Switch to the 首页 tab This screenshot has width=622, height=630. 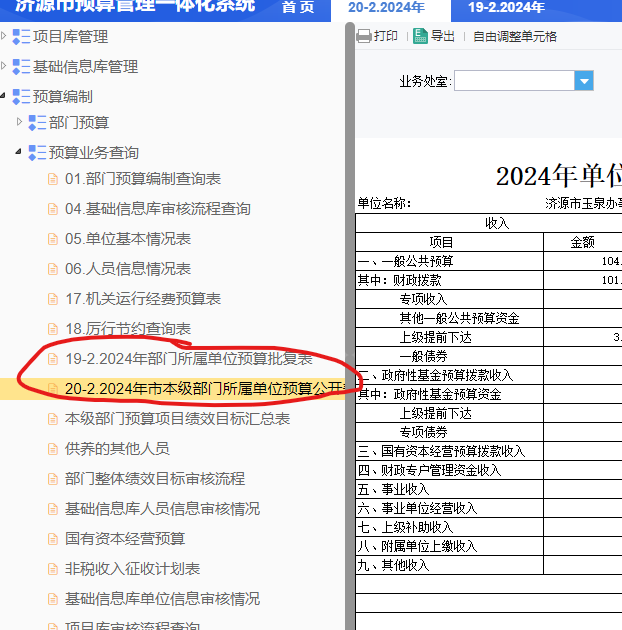click(298, 7)
